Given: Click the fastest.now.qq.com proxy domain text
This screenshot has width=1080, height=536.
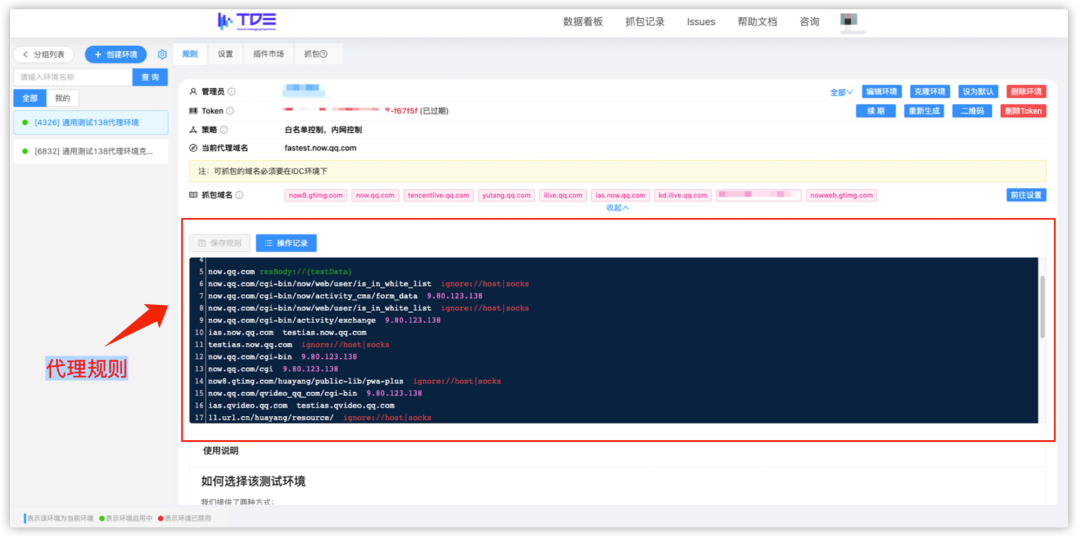Looking at the screenshot, I should pyautogui.click(x=320, y=148).
